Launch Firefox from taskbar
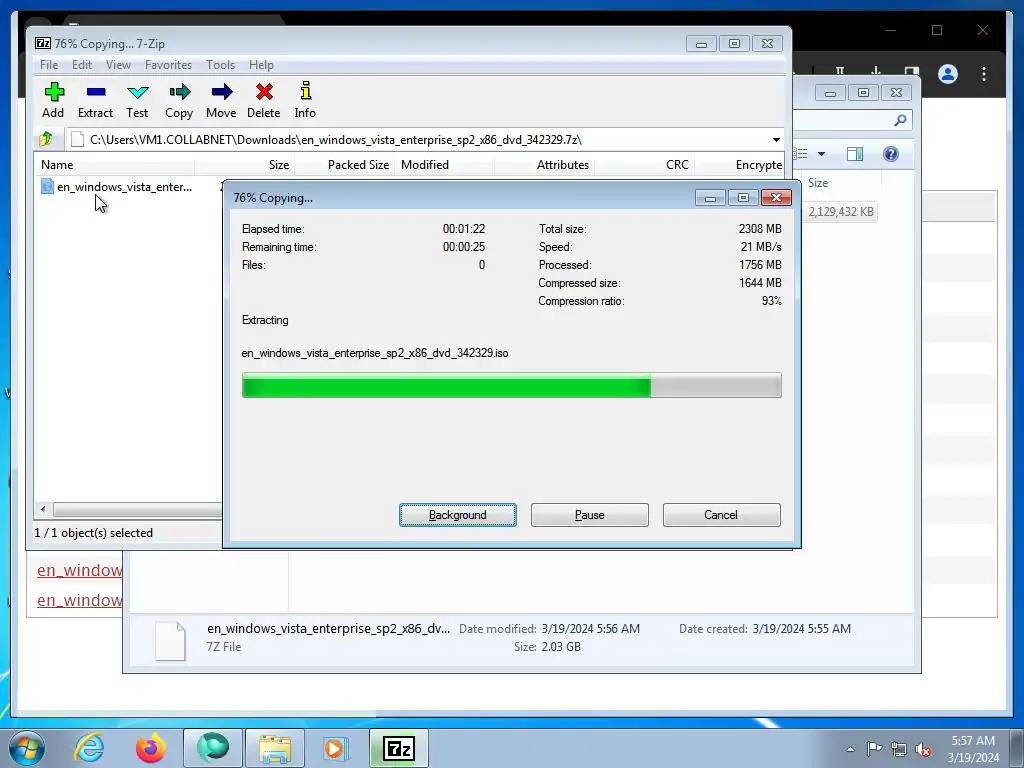1024x768 pixels. click(x=150, y=748)
